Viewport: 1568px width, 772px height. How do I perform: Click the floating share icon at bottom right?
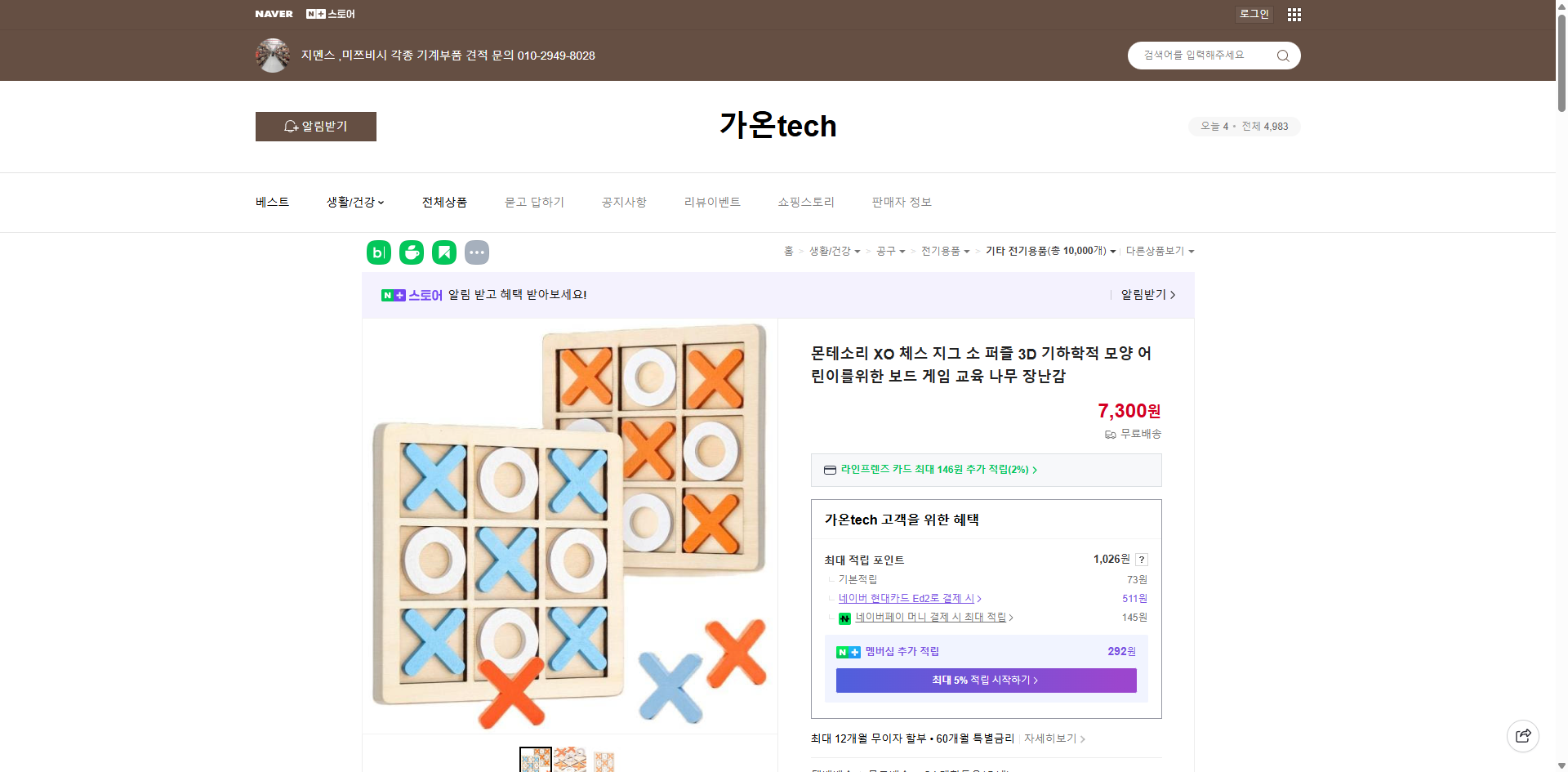point(1523,735)
